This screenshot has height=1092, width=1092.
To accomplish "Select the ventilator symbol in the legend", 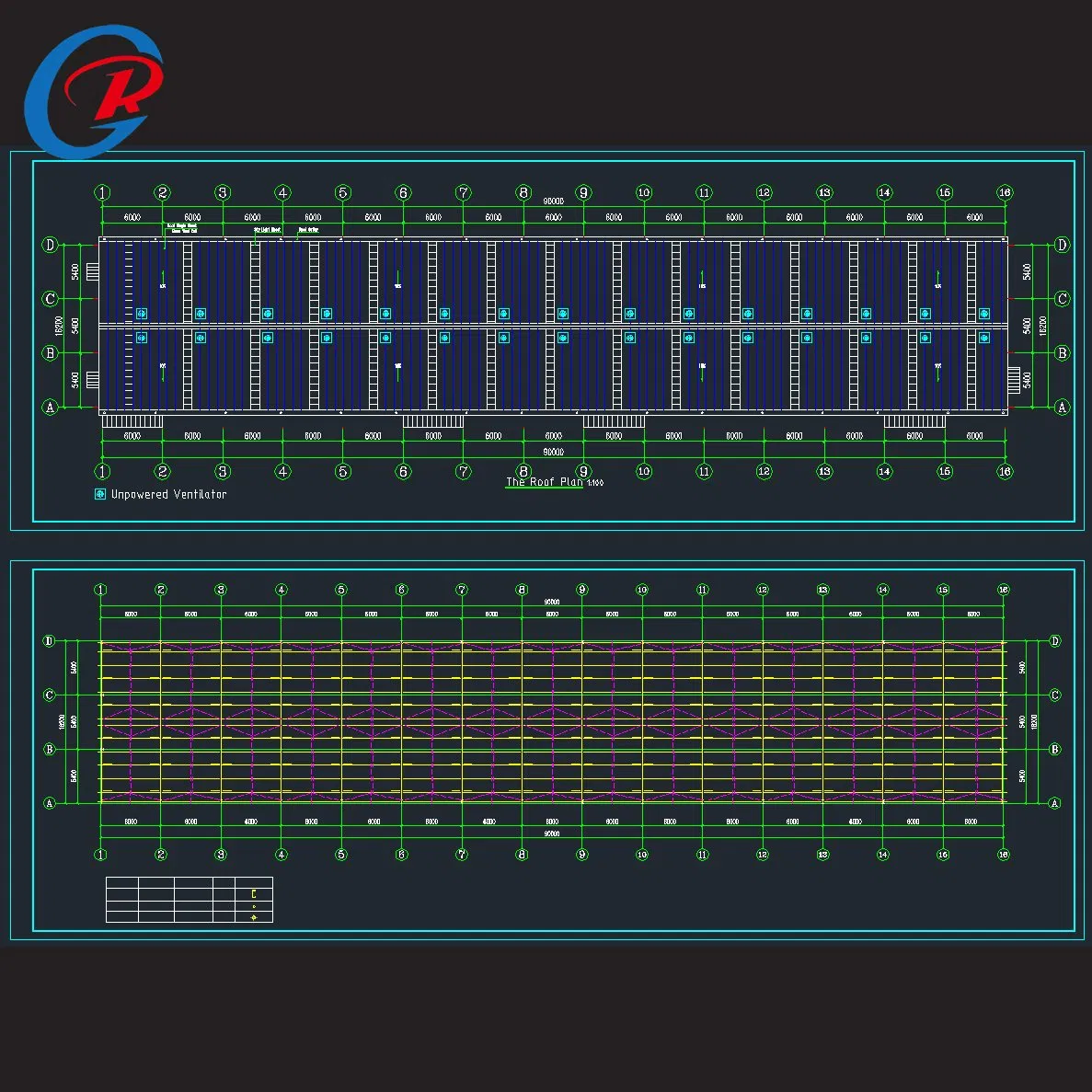I will click(x=99, y=494).
